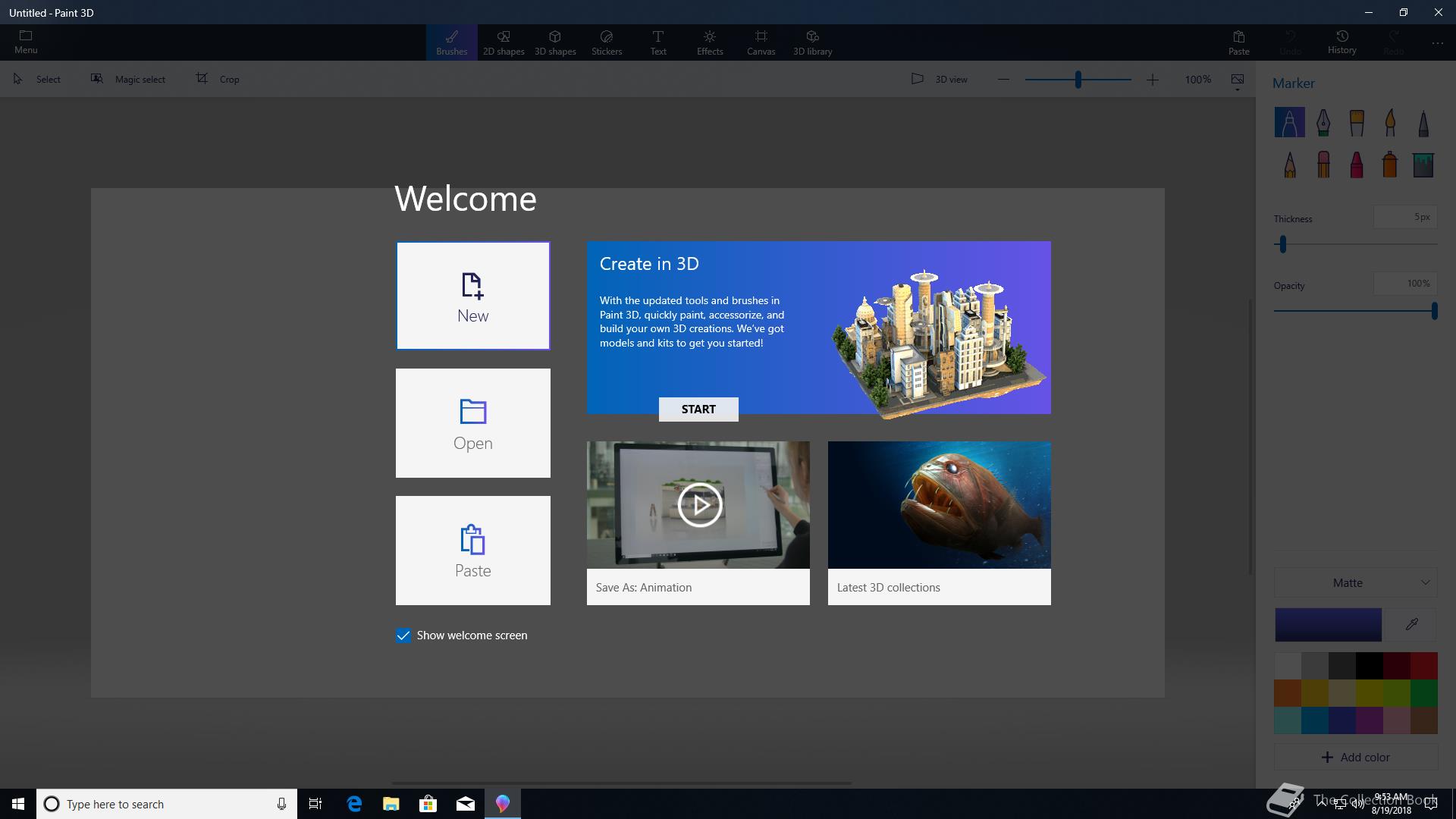Viewport: 1456px width, 819px height.
Task: Switch to the Brushes tab
Action: pyautogui.click(x=451, y=42)
